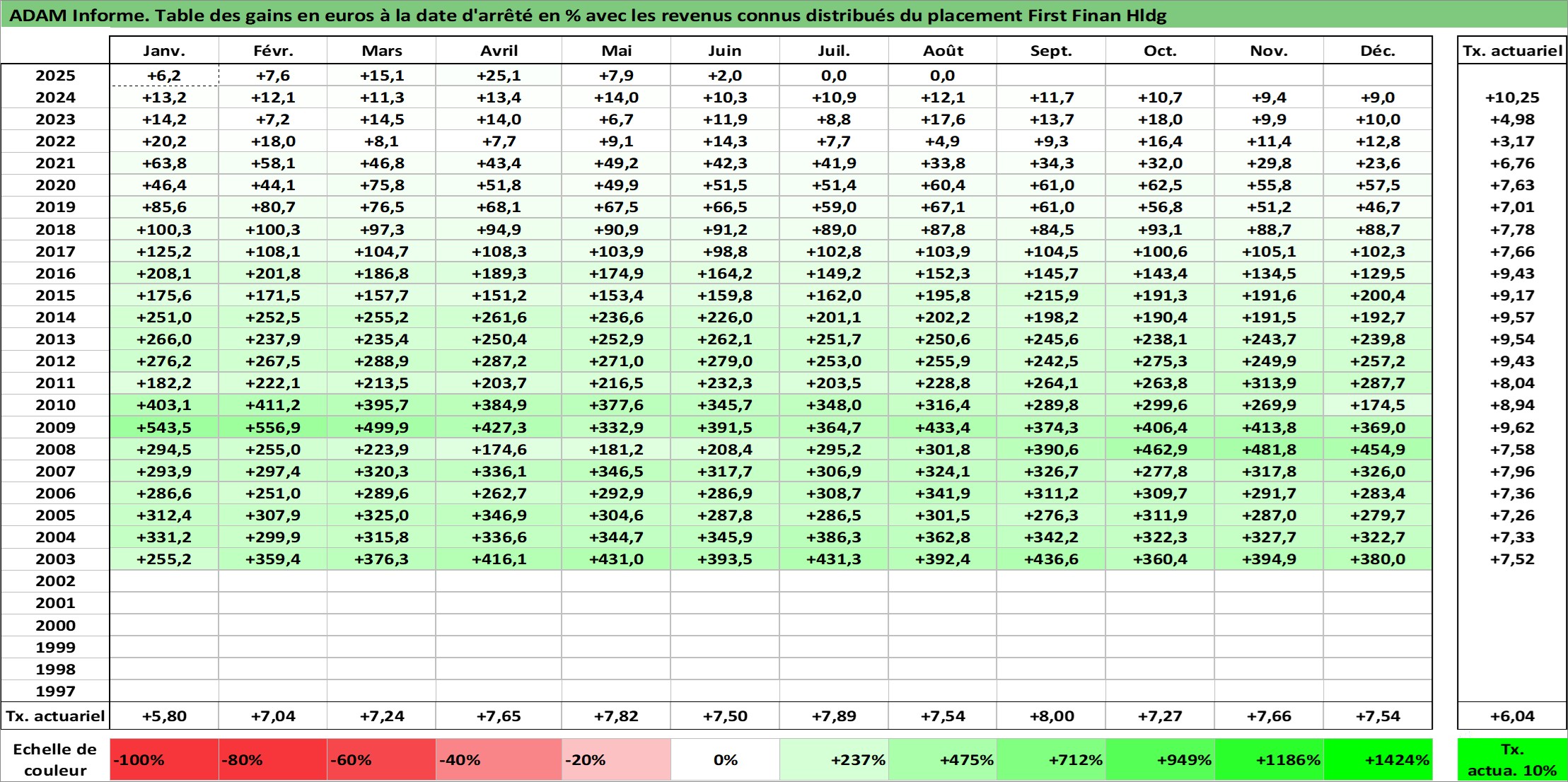This screenshot has height=782, width=1568.
Task: Click the -100% red color scale swatch
Action: [164, 760]
